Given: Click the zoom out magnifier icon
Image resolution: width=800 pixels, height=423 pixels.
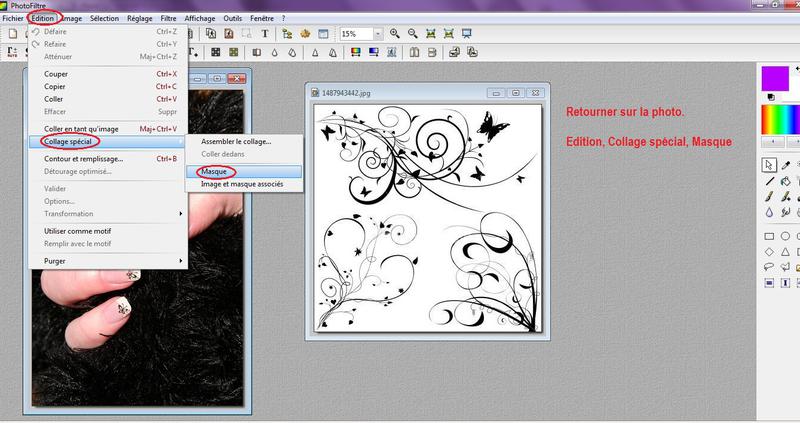Looking at the screenshot, I should click(x=414, y=33).
